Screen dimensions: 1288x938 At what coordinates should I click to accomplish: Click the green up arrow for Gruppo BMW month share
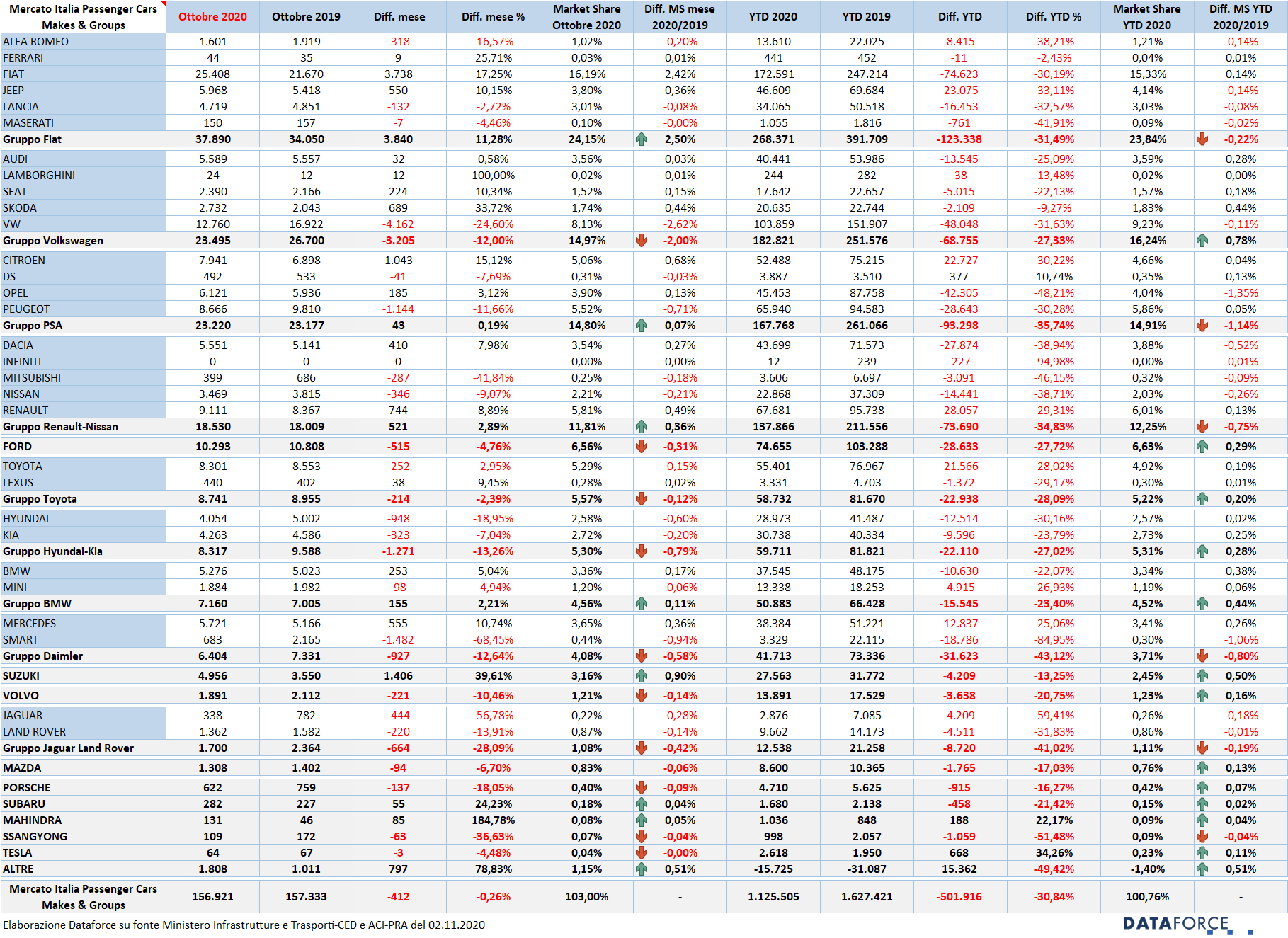(x=642, y=604)
